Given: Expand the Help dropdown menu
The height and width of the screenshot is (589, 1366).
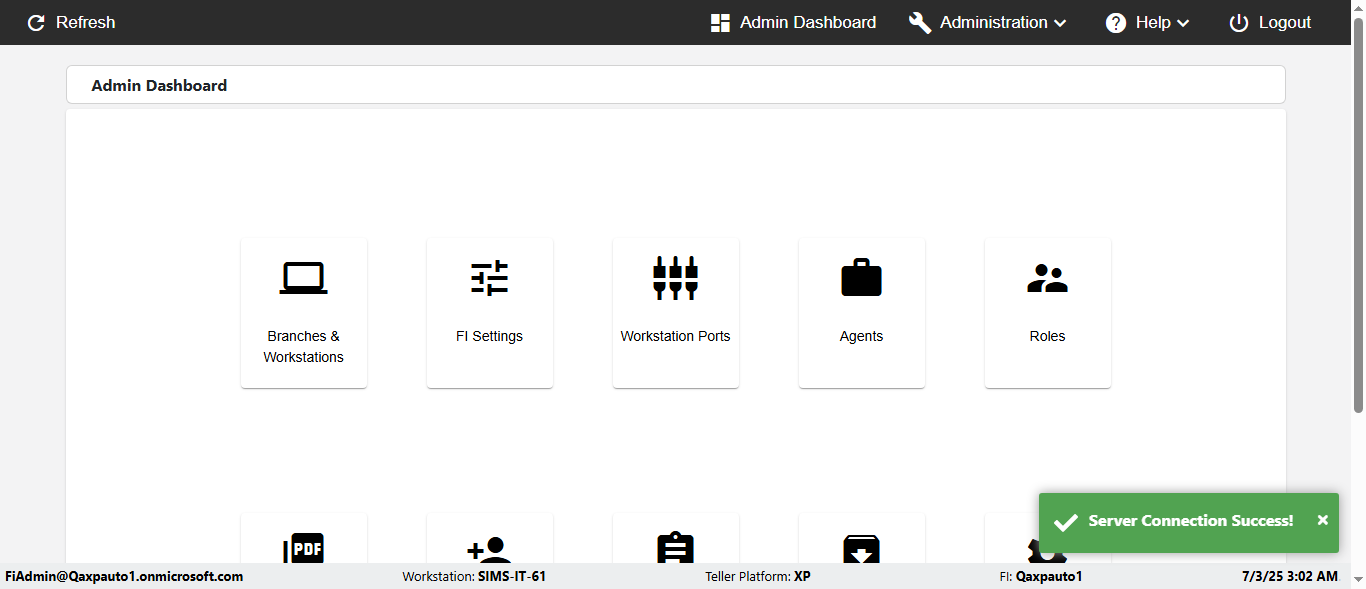Looking at the screenshot, I should (1147, 22).
